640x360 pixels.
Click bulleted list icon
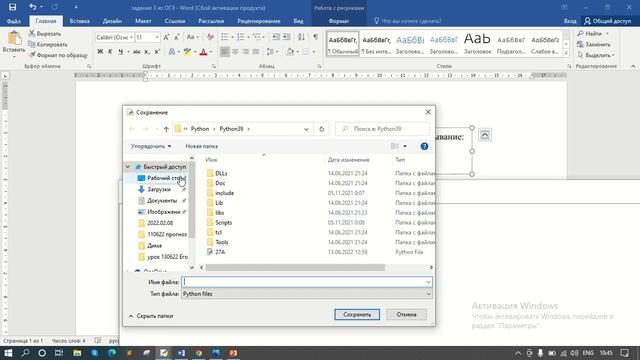click(224, 37)
